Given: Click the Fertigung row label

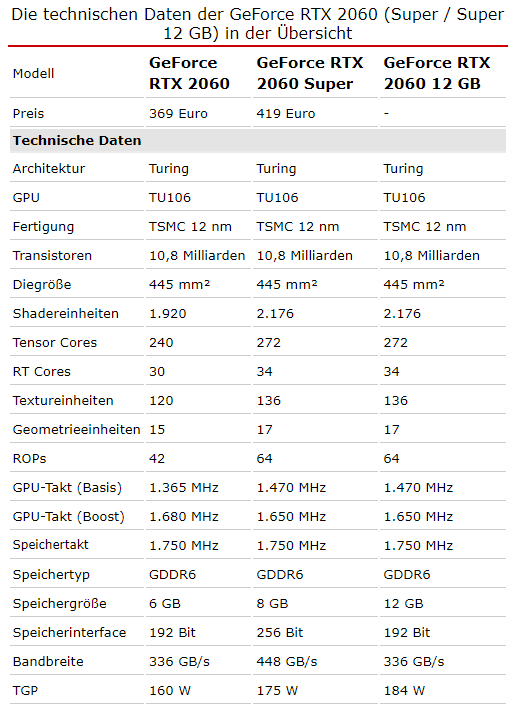Looking at the screenshot, I should [43, 227].
